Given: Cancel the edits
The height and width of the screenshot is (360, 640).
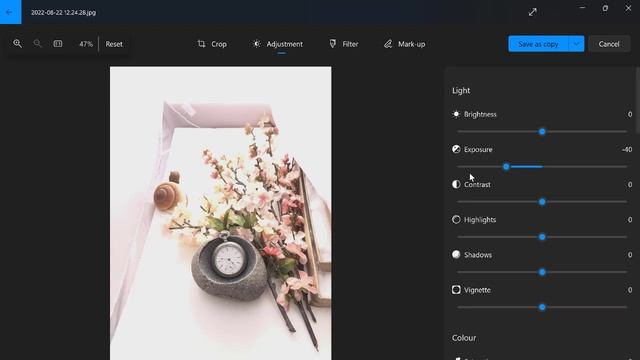Looking at the screenshot, I should pyautogui.click(x=609, y=44).
